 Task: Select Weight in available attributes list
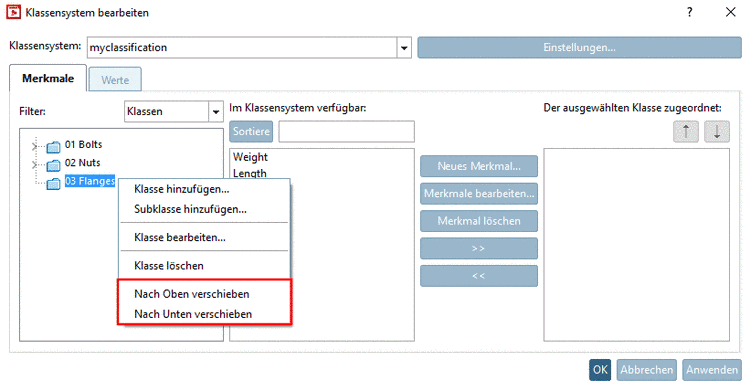250,157
